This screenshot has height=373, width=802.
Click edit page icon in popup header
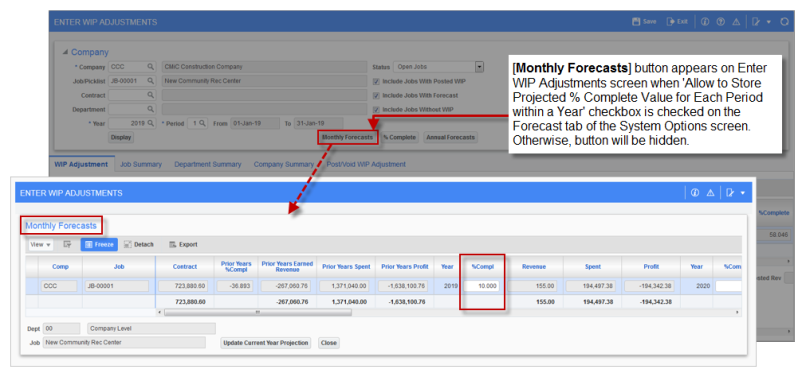click(x=730, y=193)
